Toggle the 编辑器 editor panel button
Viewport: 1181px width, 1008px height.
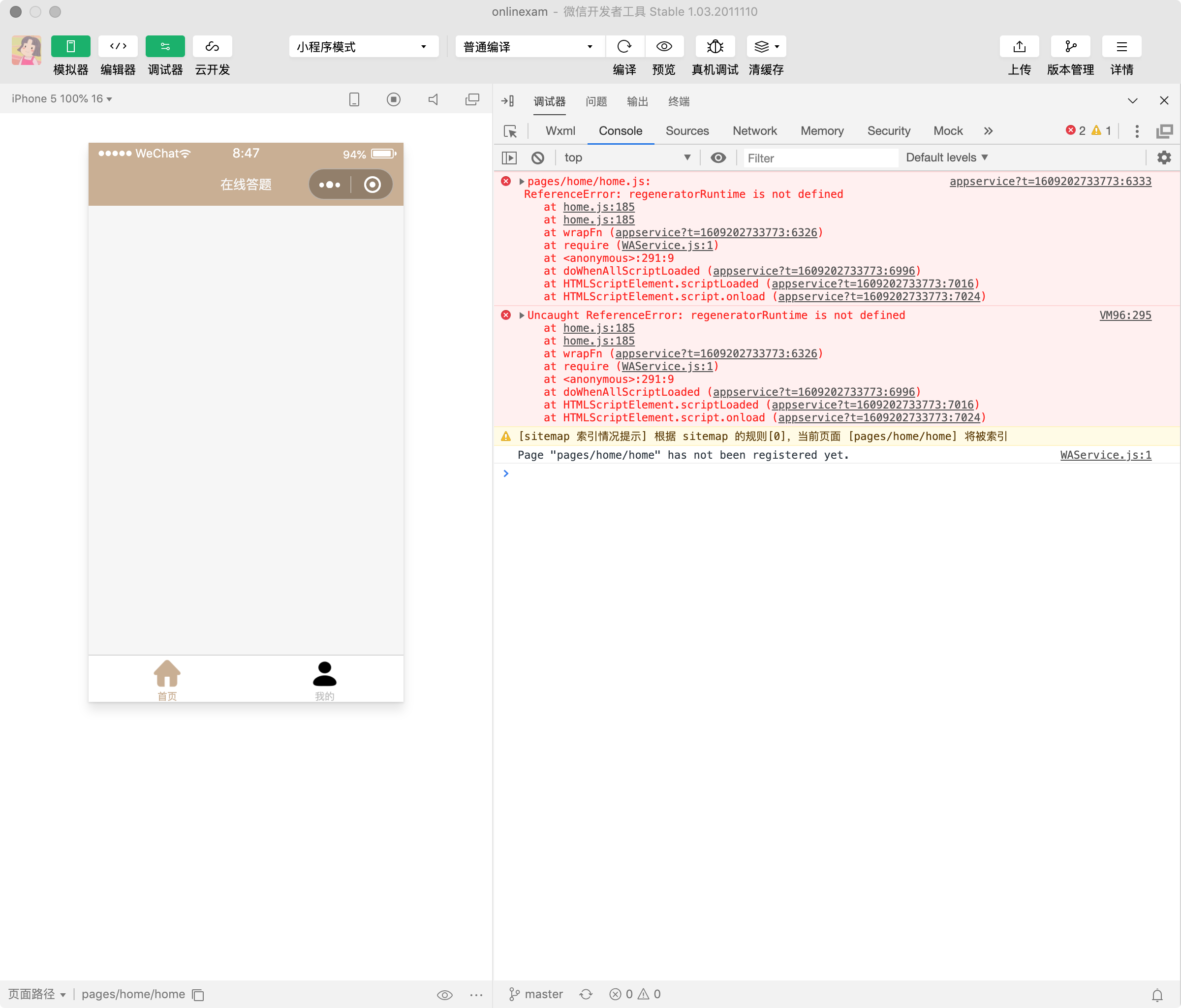click(x=118, y=46)
